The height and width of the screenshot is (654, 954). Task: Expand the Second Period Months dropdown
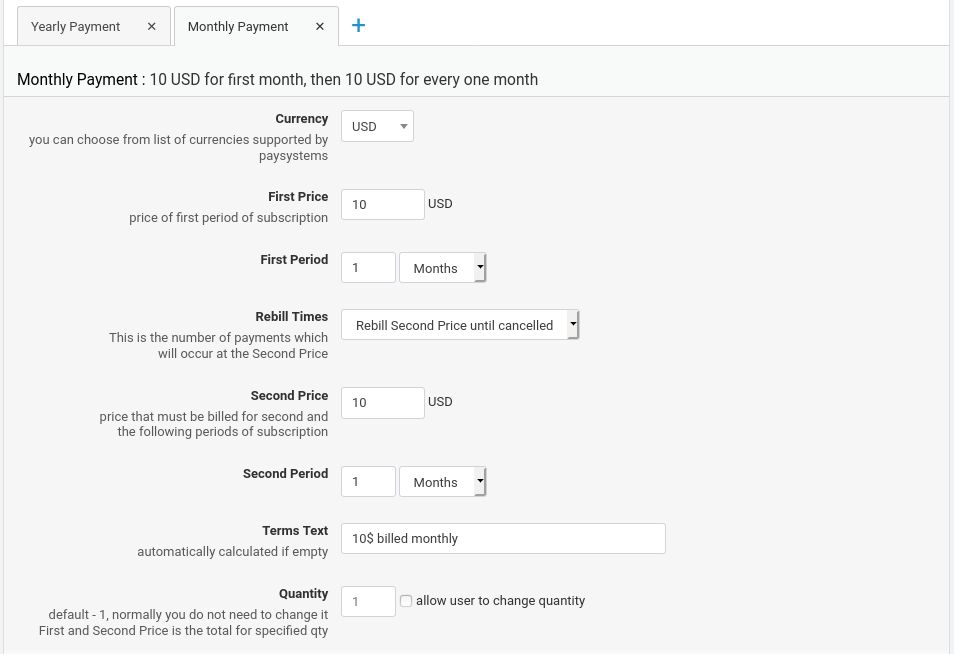coord(442,482)
